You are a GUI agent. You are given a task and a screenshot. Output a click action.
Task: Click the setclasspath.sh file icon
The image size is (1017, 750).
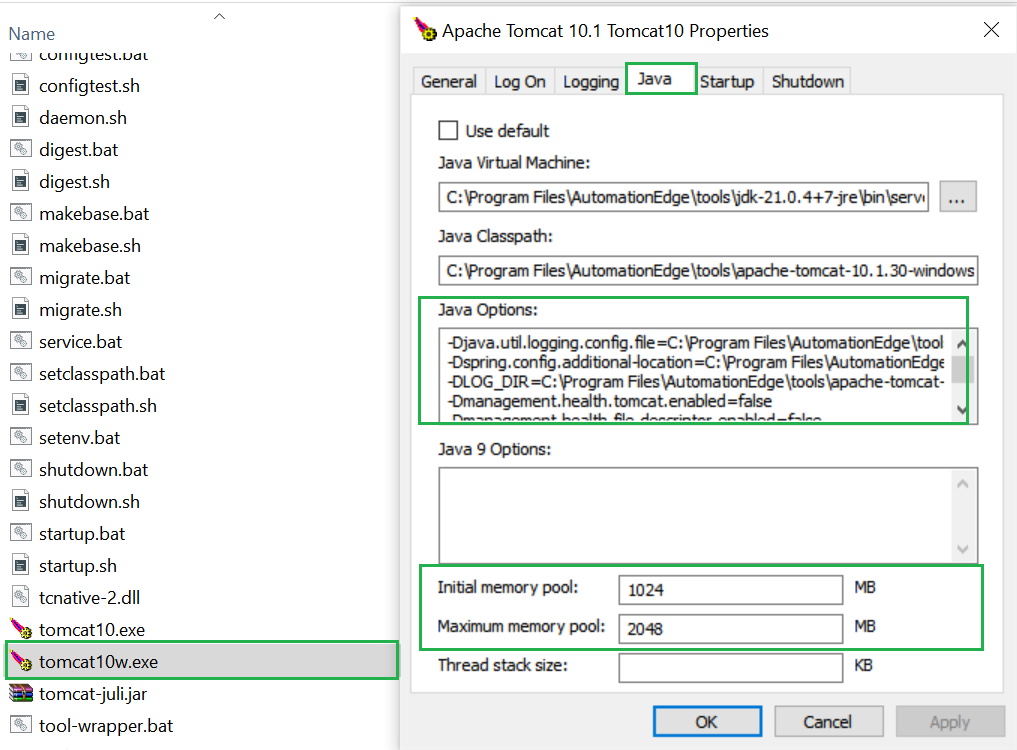tap(21, 405)
